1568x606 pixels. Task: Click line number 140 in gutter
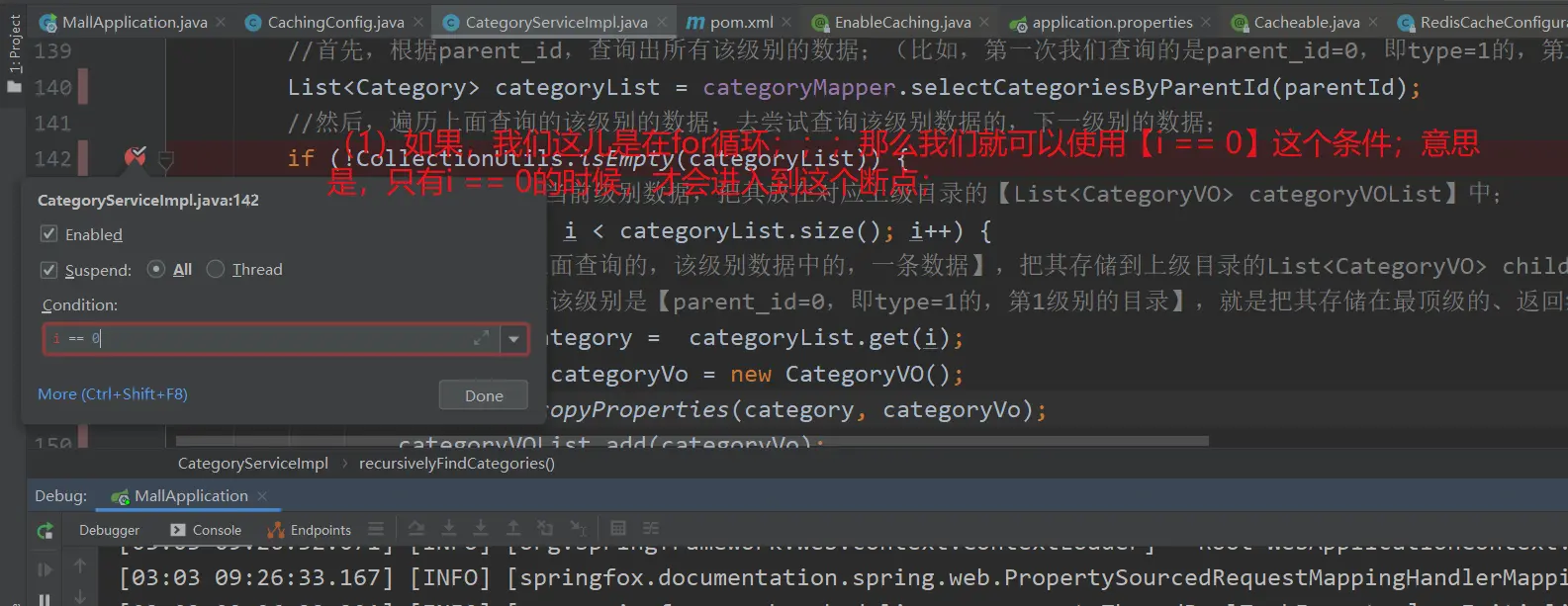coord(52,87)
